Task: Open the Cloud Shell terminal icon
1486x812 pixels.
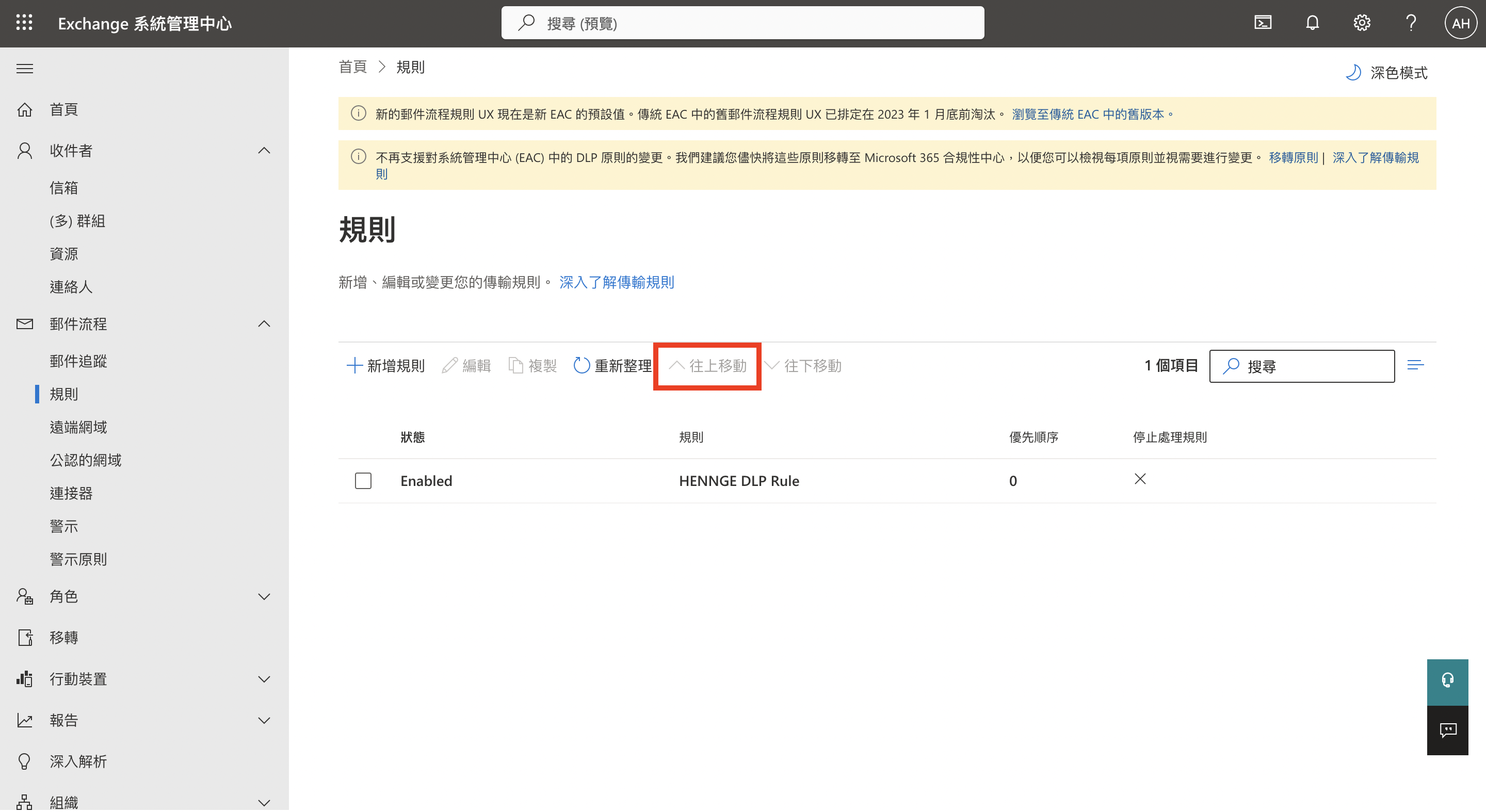Action: click(1263, 23)
